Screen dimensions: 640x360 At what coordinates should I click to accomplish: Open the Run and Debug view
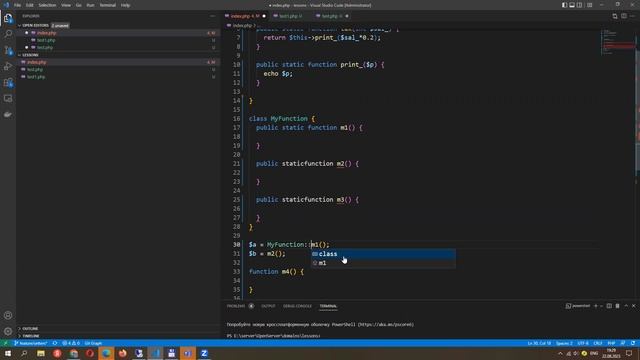click(x=8, y=66)
